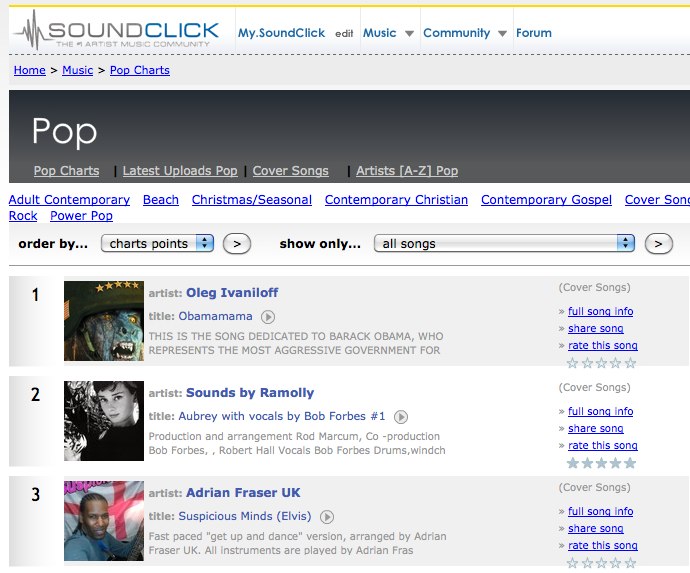Share song Aubrey by Sounds by Ramolly
The width and height of the screenshot is (690, 573).
click(x=595, y=429)
